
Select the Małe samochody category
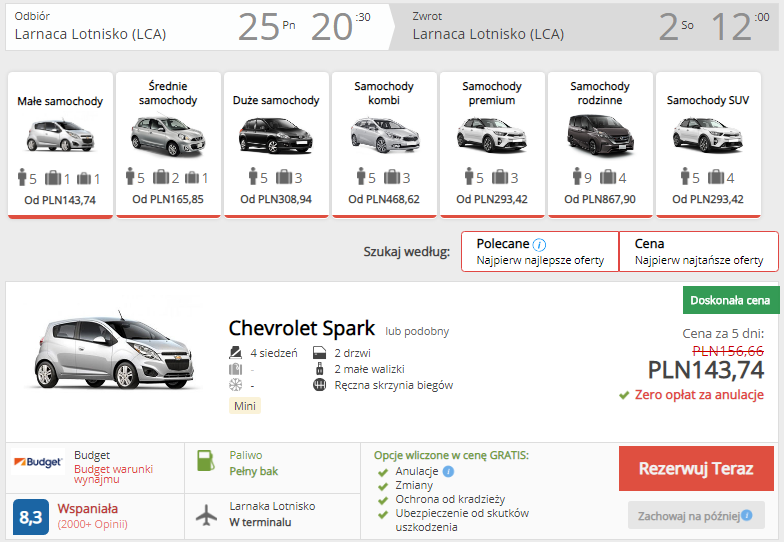(x=60, y=145)
